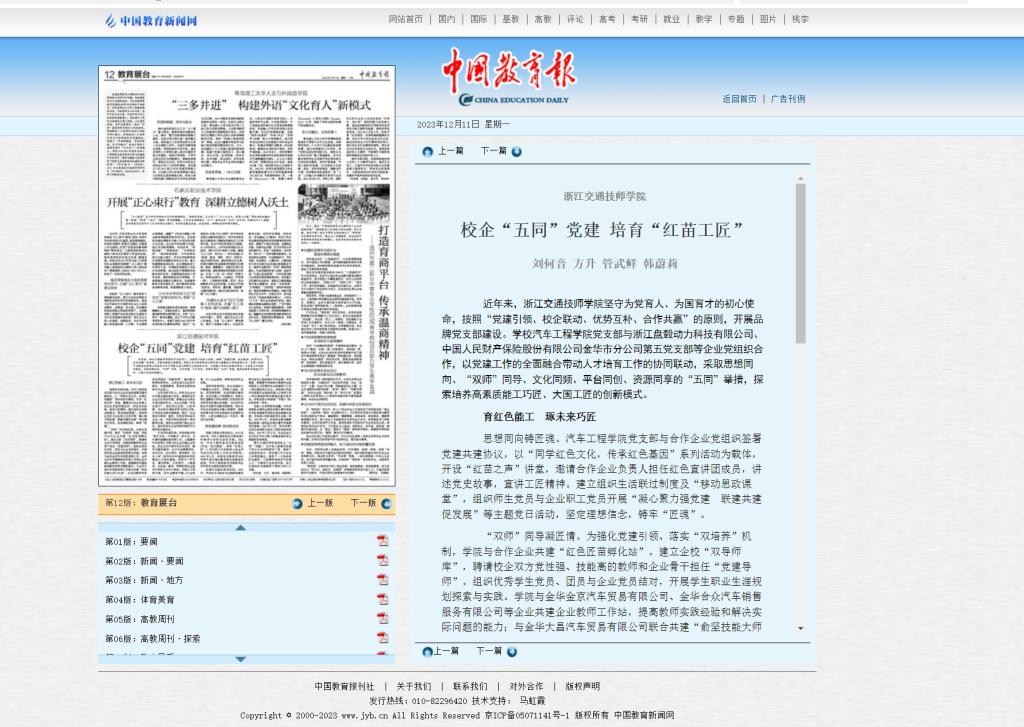The image size is (1024, 727).
Task: Click the 第12版：教育展台 page label
Action: (140, 503)
